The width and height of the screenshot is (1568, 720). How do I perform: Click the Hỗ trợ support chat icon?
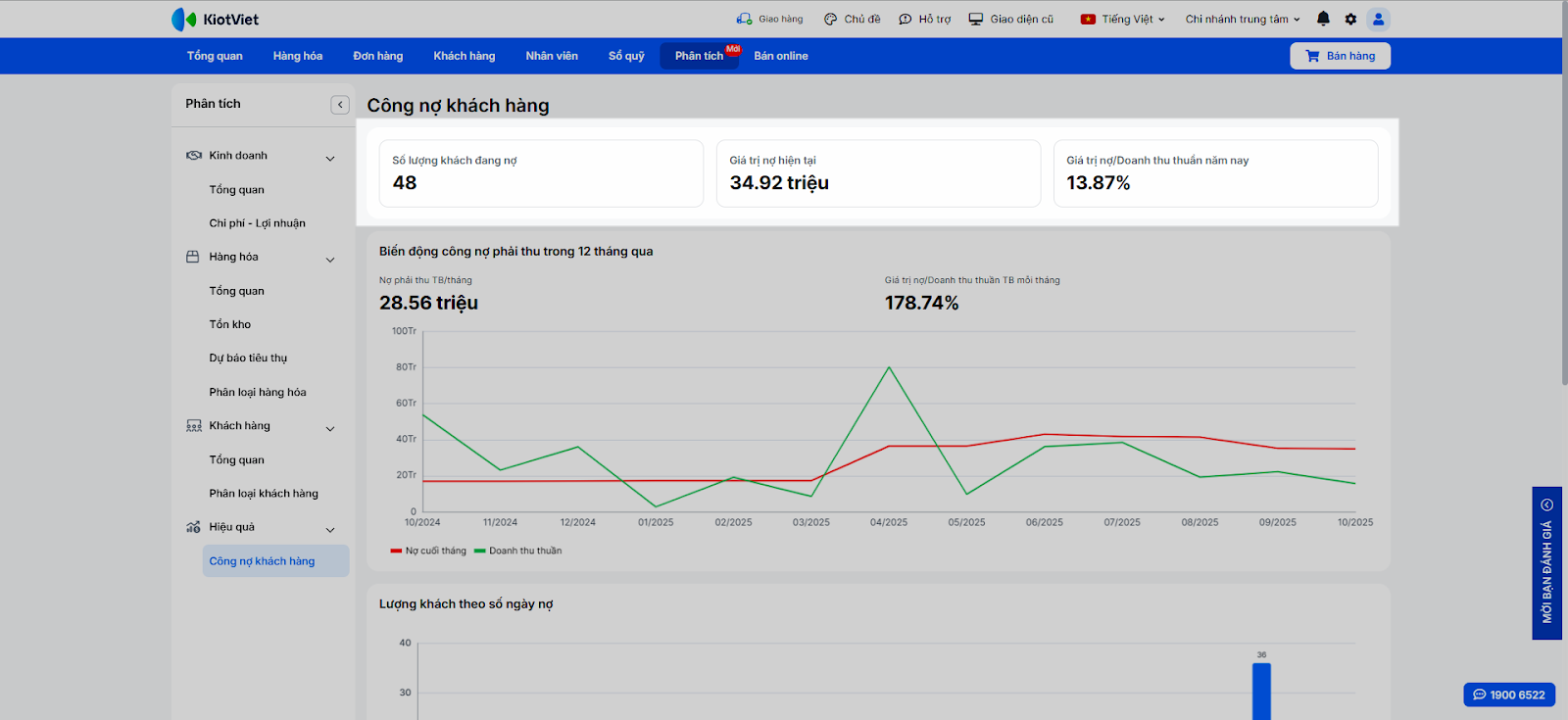point(906,19)
